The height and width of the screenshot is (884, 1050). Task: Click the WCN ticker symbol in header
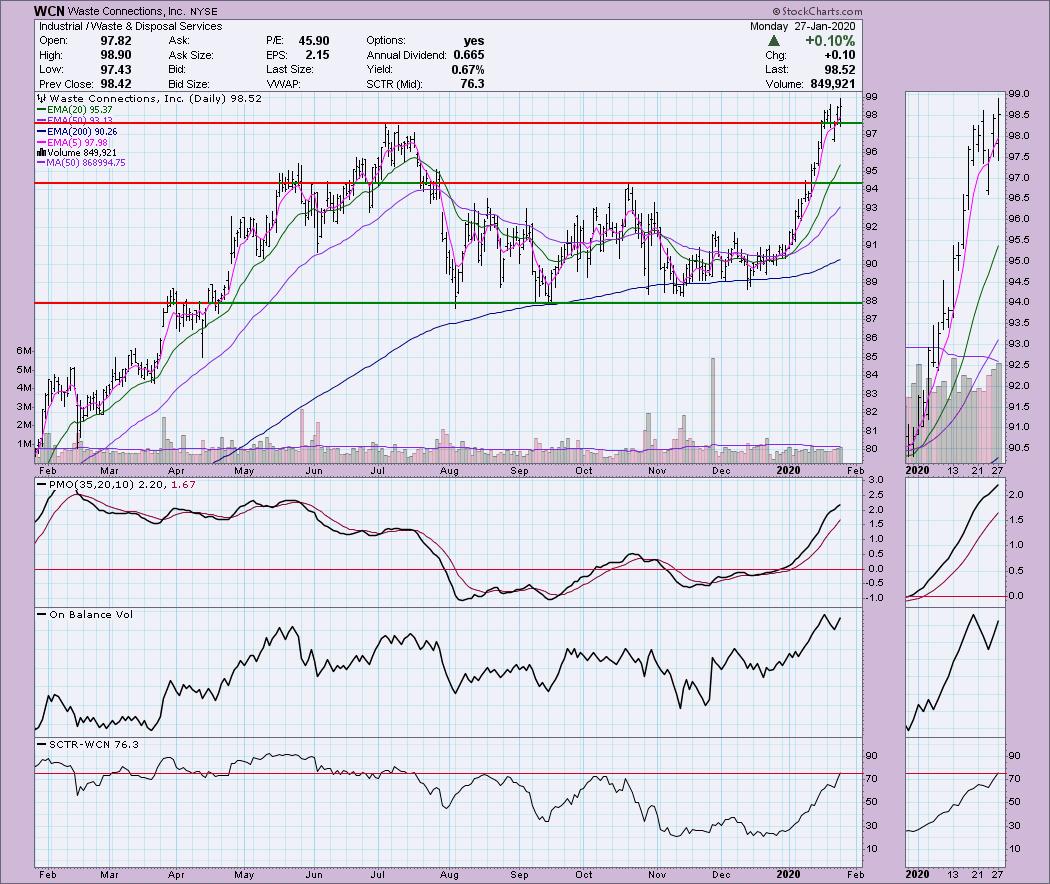(49, 11)
